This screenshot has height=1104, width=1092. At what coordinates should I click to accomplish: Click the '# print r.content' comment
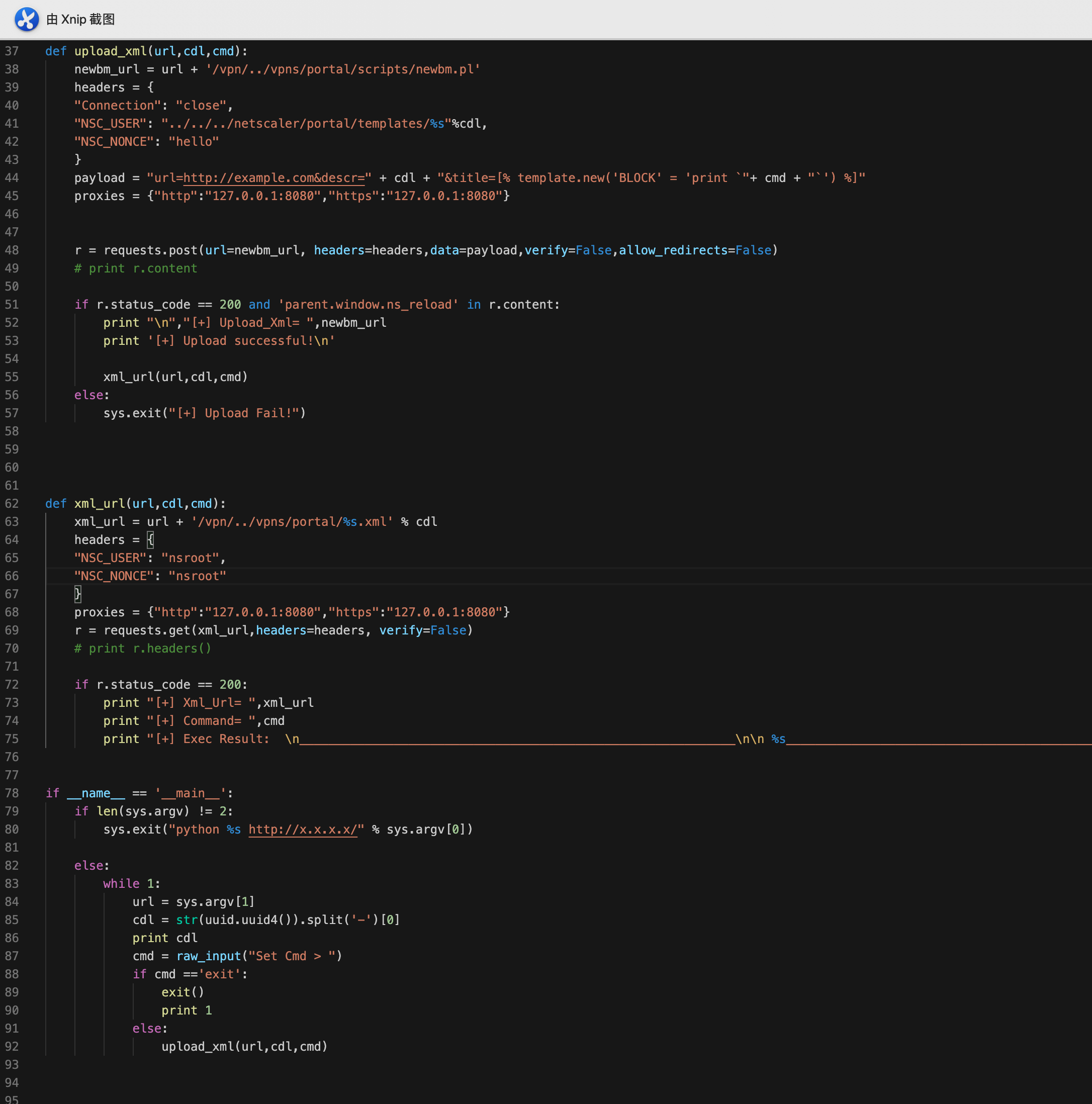135,268
